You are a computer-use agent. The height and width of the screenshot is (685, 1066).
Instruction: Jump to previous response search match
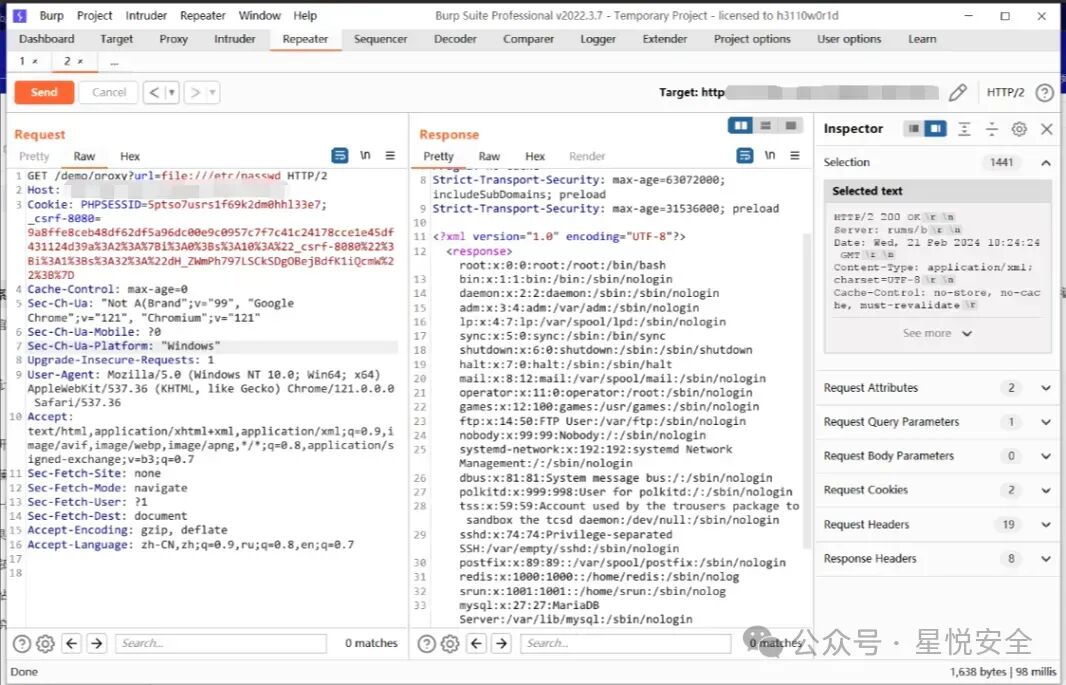477,643
